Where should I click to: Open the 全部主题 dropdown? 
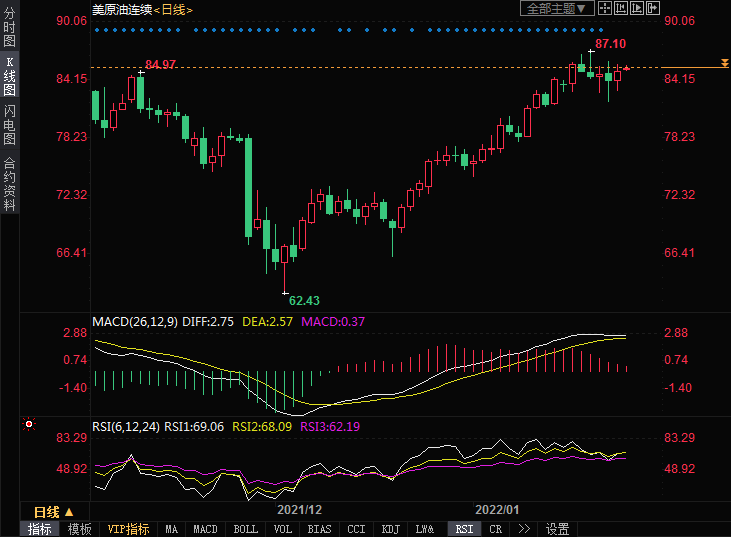(x=557, y=8)
